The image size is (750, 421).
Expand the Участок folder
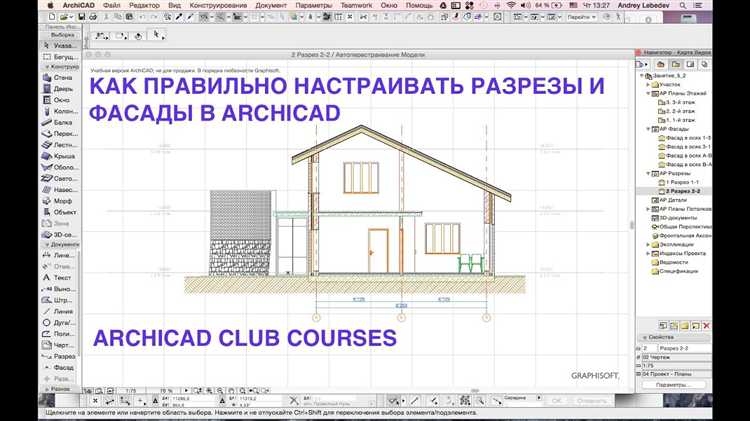(x=649, y=85)
